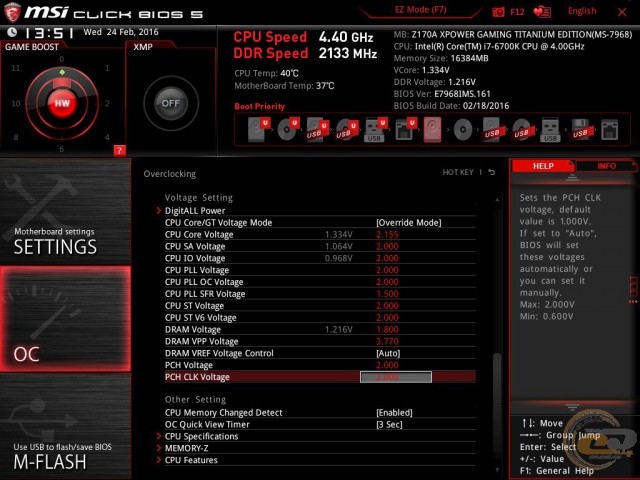Expand the MEMORY-Z submenu
This screenshot has width=640, height=480.
click(186, 448)
